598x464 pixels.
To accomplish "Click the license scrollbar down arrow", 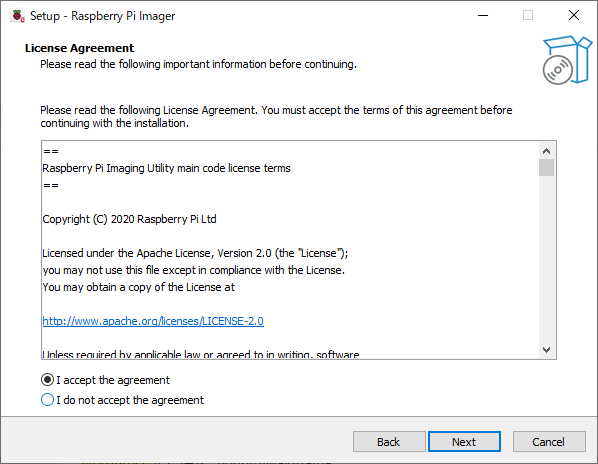I will [547, 350].
